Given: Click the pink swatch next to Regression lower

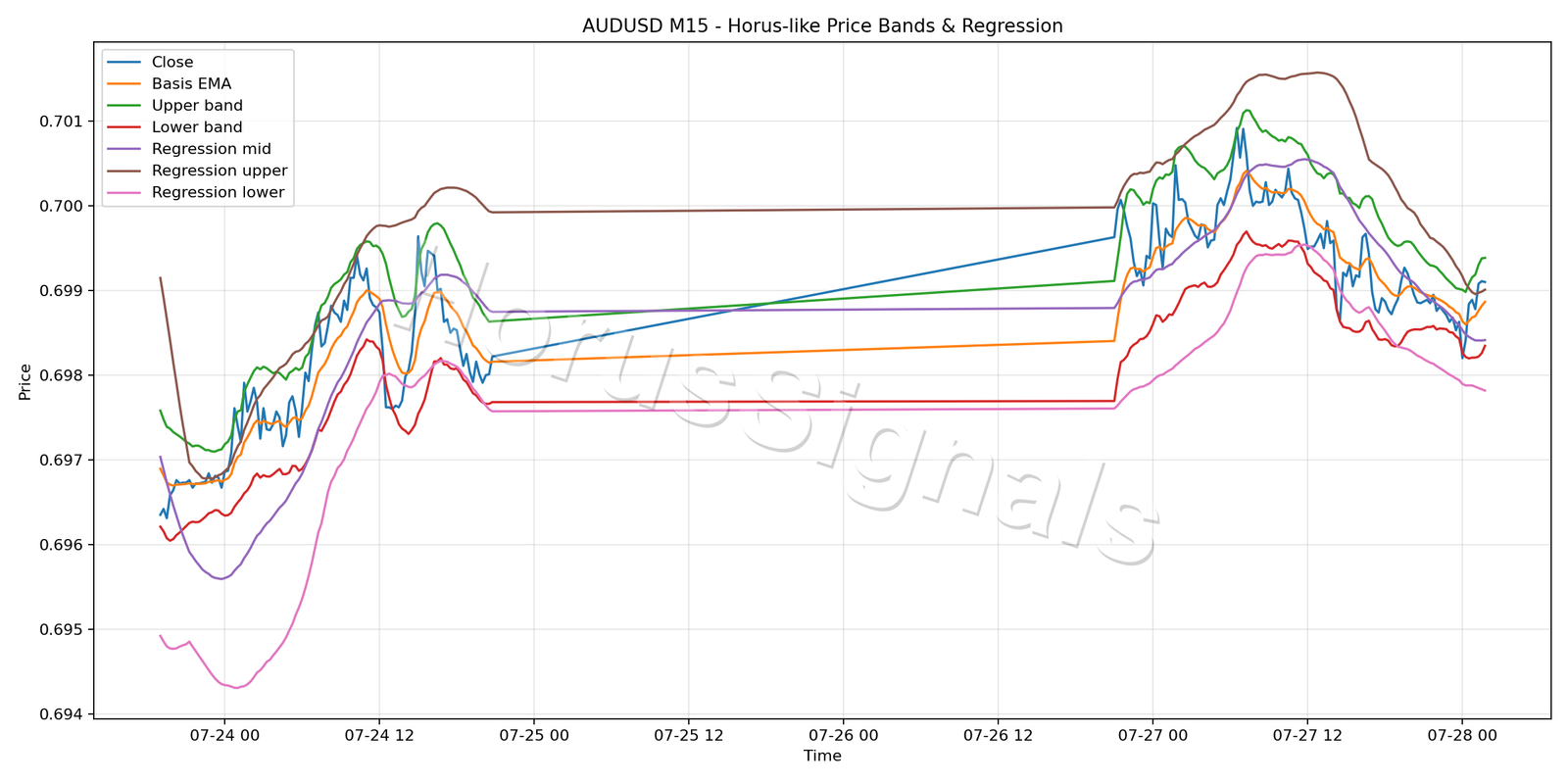Looking at the screenshot, I should pyautogui.click(x=124, y=192).
